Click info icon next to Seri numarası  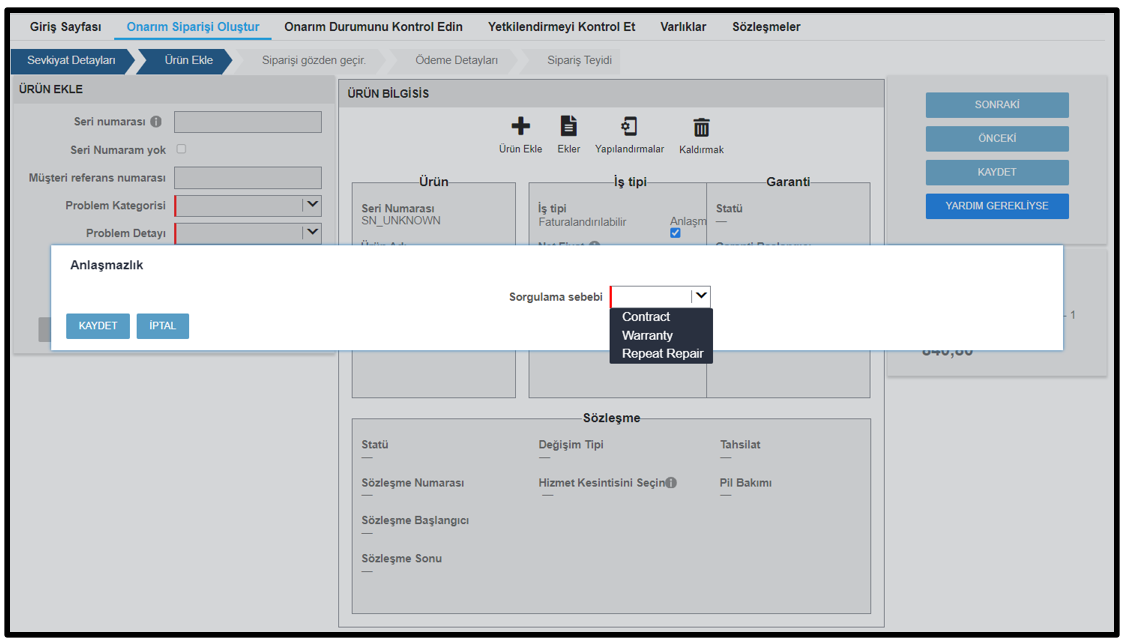coord(156,122)
